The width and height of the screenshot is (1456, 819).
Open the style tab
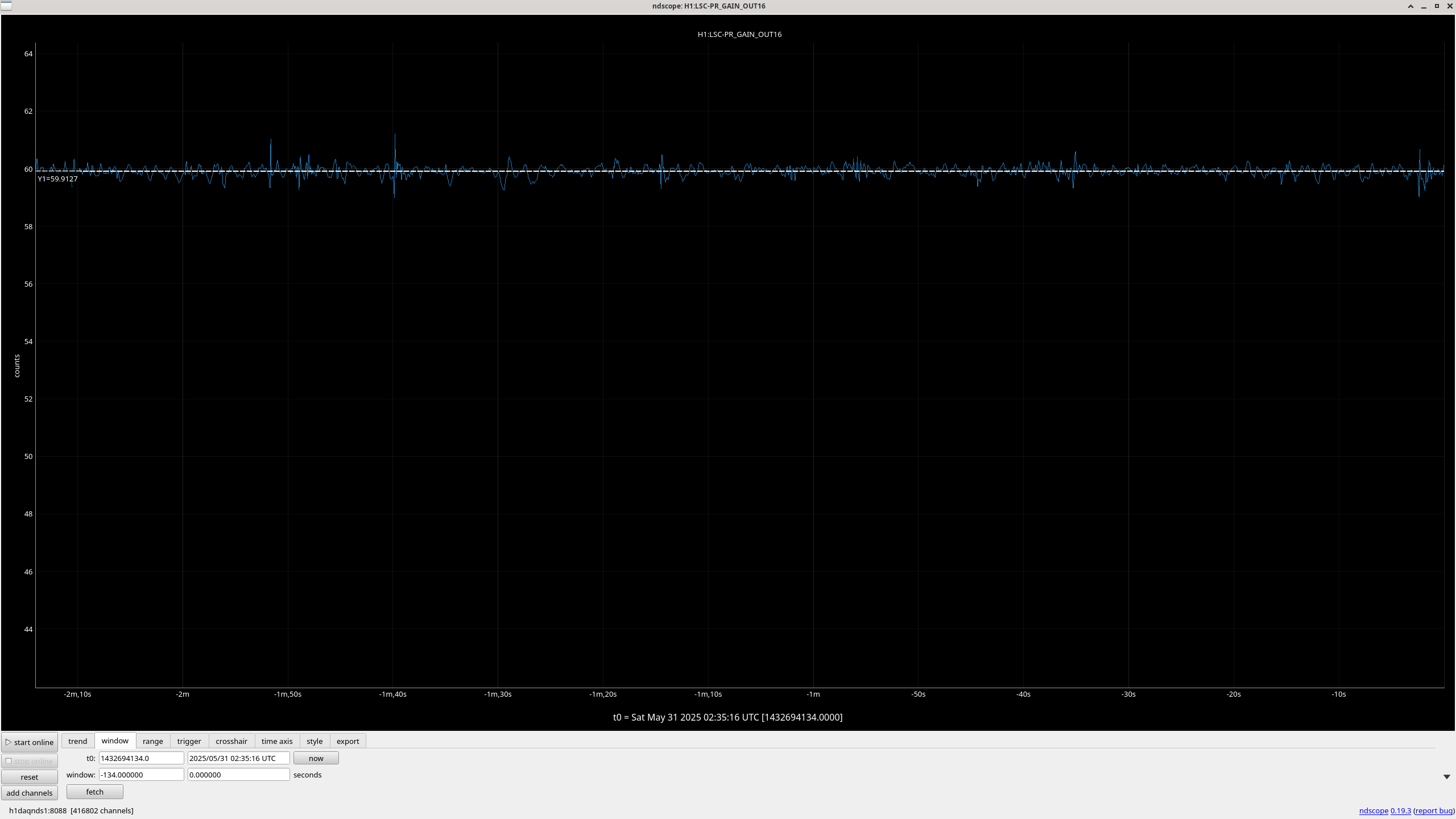pos(315,741)
